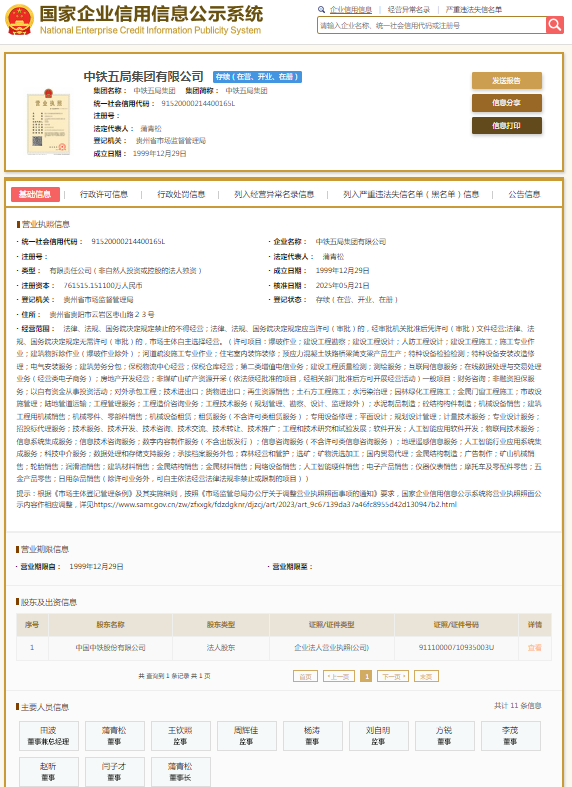Switch to the 行政处罚信息 tab
The height and width of the screenshot is (787, 572).
(181, 194)
